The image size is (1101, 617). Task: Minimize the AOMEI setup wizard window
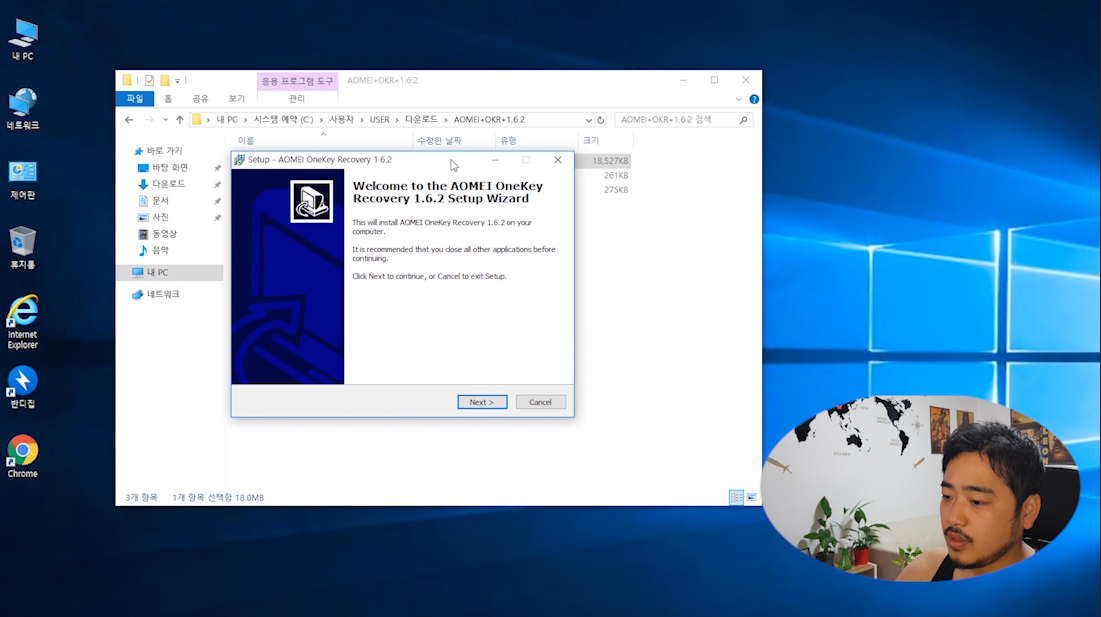[x=495, y=160]
